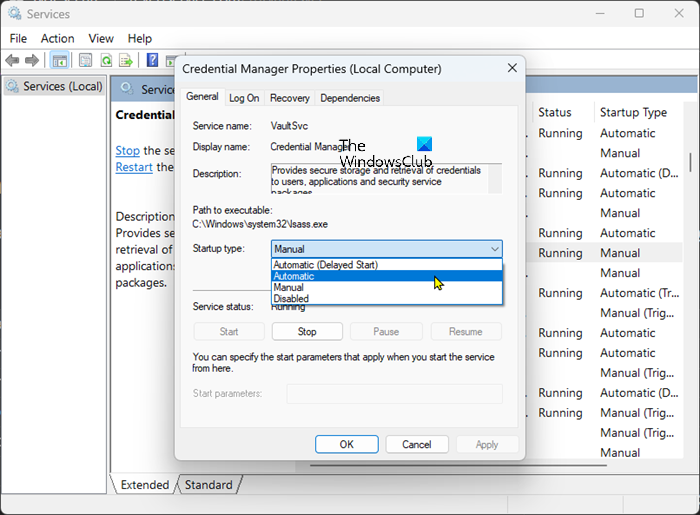Viewport: 700px width, 515px height.
Task: Sort by the Status column header
Action: (554, 112)
